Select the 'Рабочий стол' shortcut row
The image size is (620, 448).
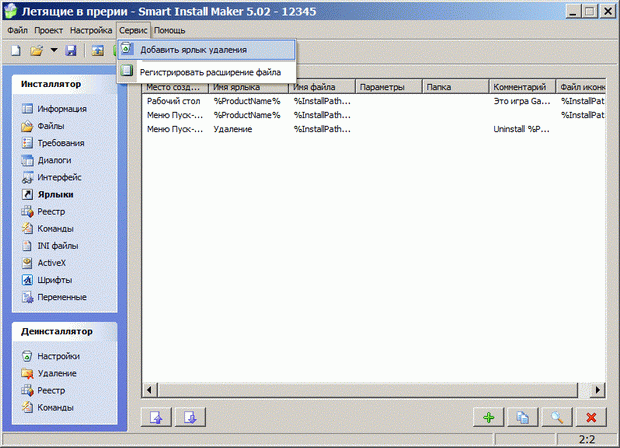pos(173,101)
